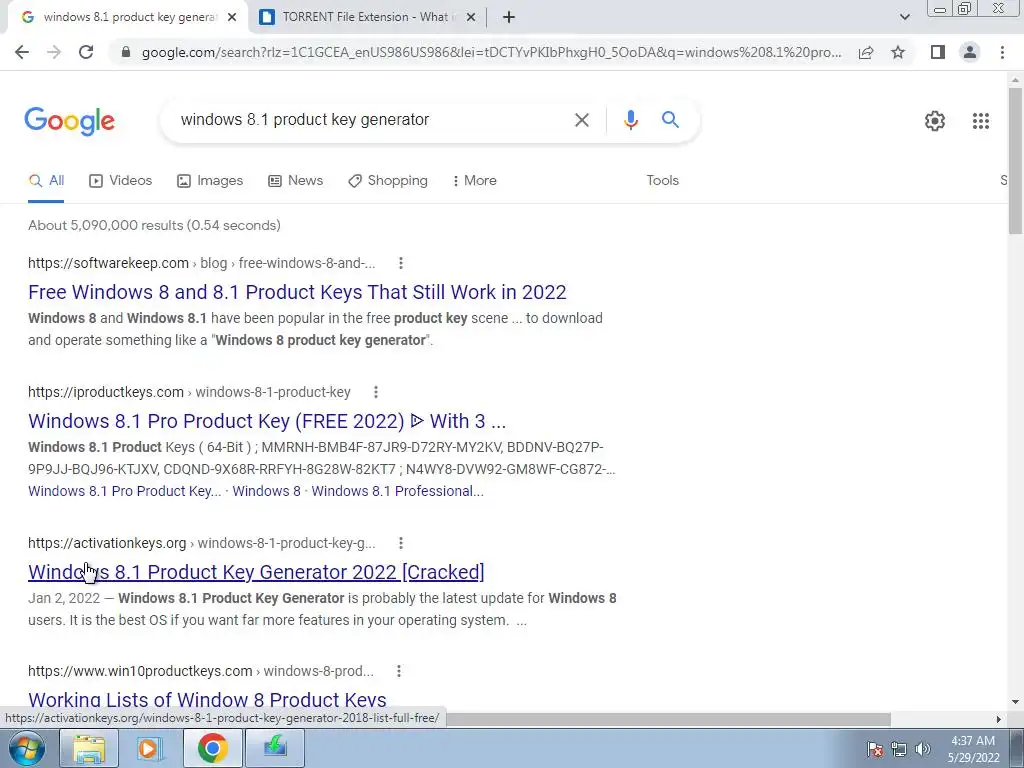Screen dimensions: 1024x768
Task: Follow the Windows 8.1 Pro Product Key... sitelink
Action: pyautogui.click(x=125, y=491)
